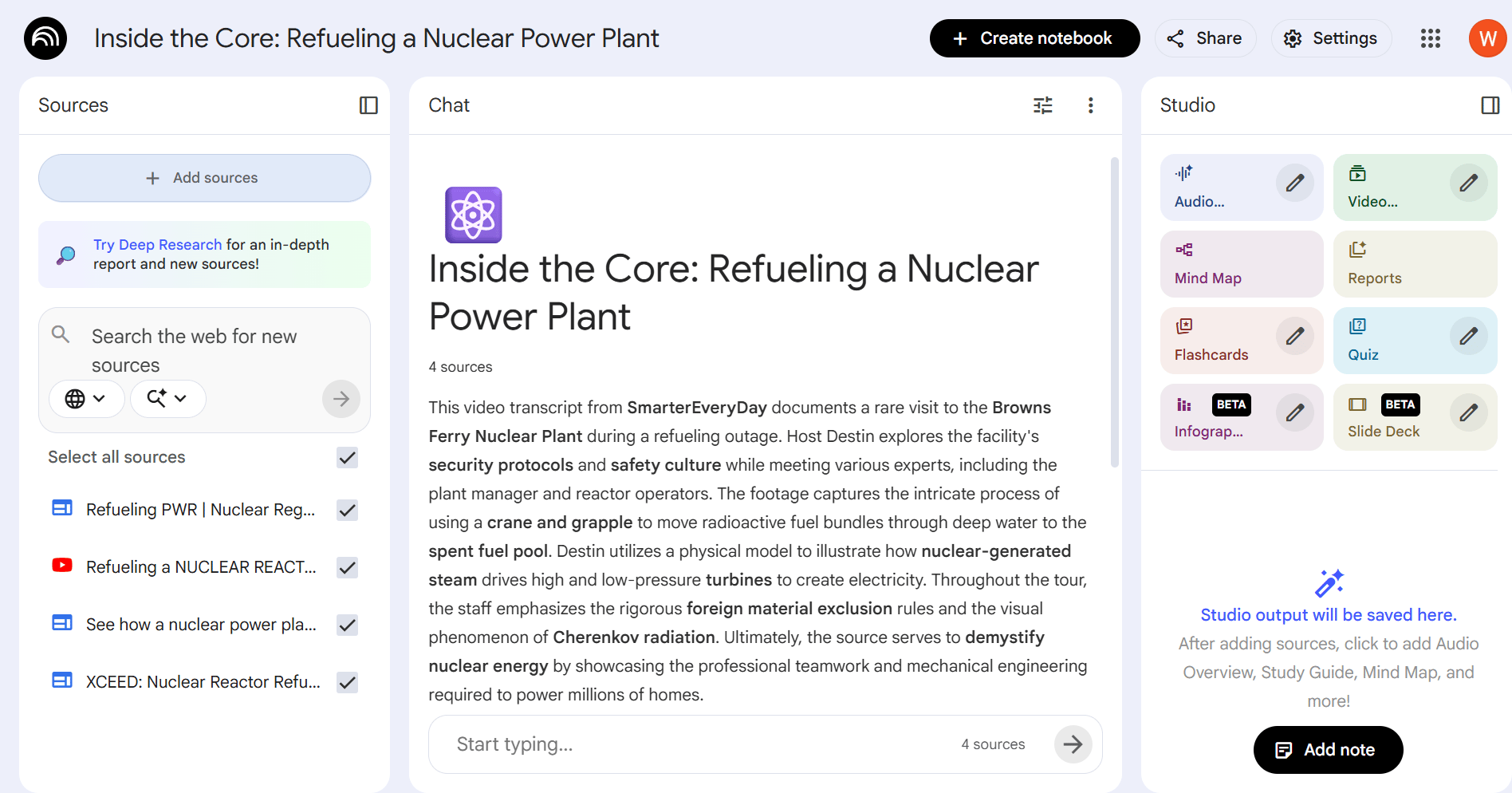Screen dimensions: 1512x793
Task: Open the research mode dropdown
Action: (167, 398)
